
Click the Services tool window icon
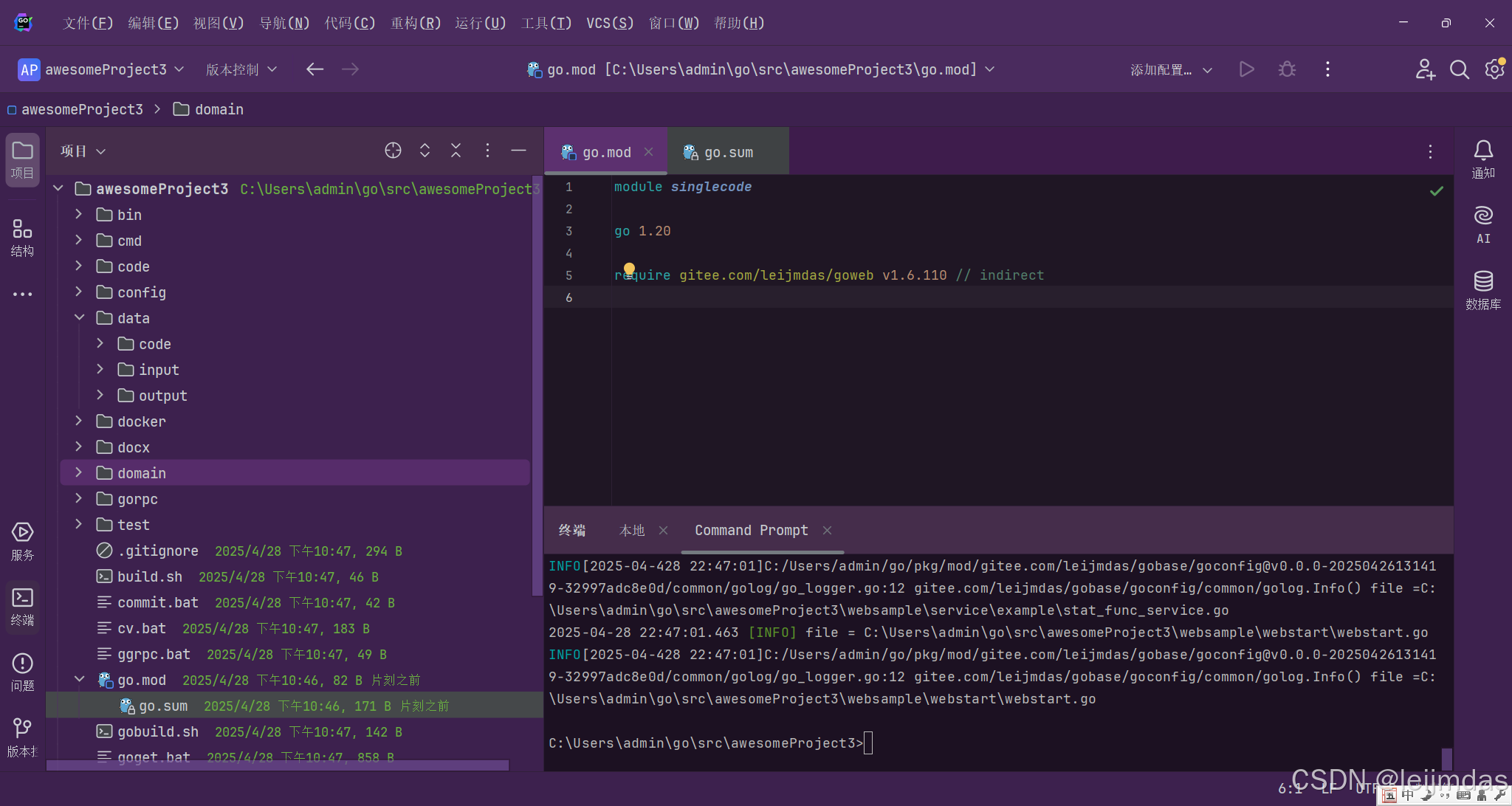pyautogui.click(x=22, y=541)
